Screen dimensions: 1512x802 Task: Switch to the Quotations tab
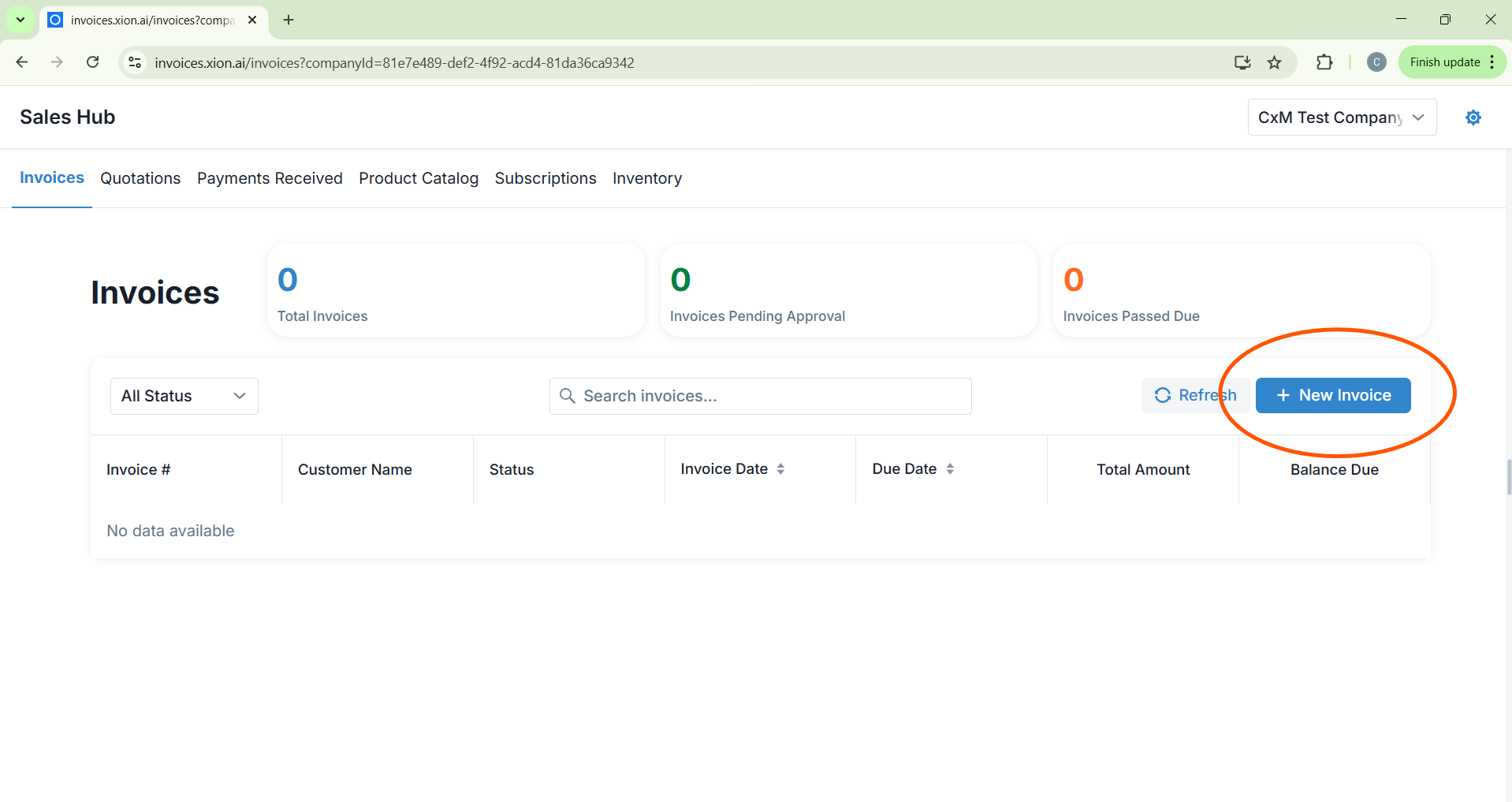(140, 178)
